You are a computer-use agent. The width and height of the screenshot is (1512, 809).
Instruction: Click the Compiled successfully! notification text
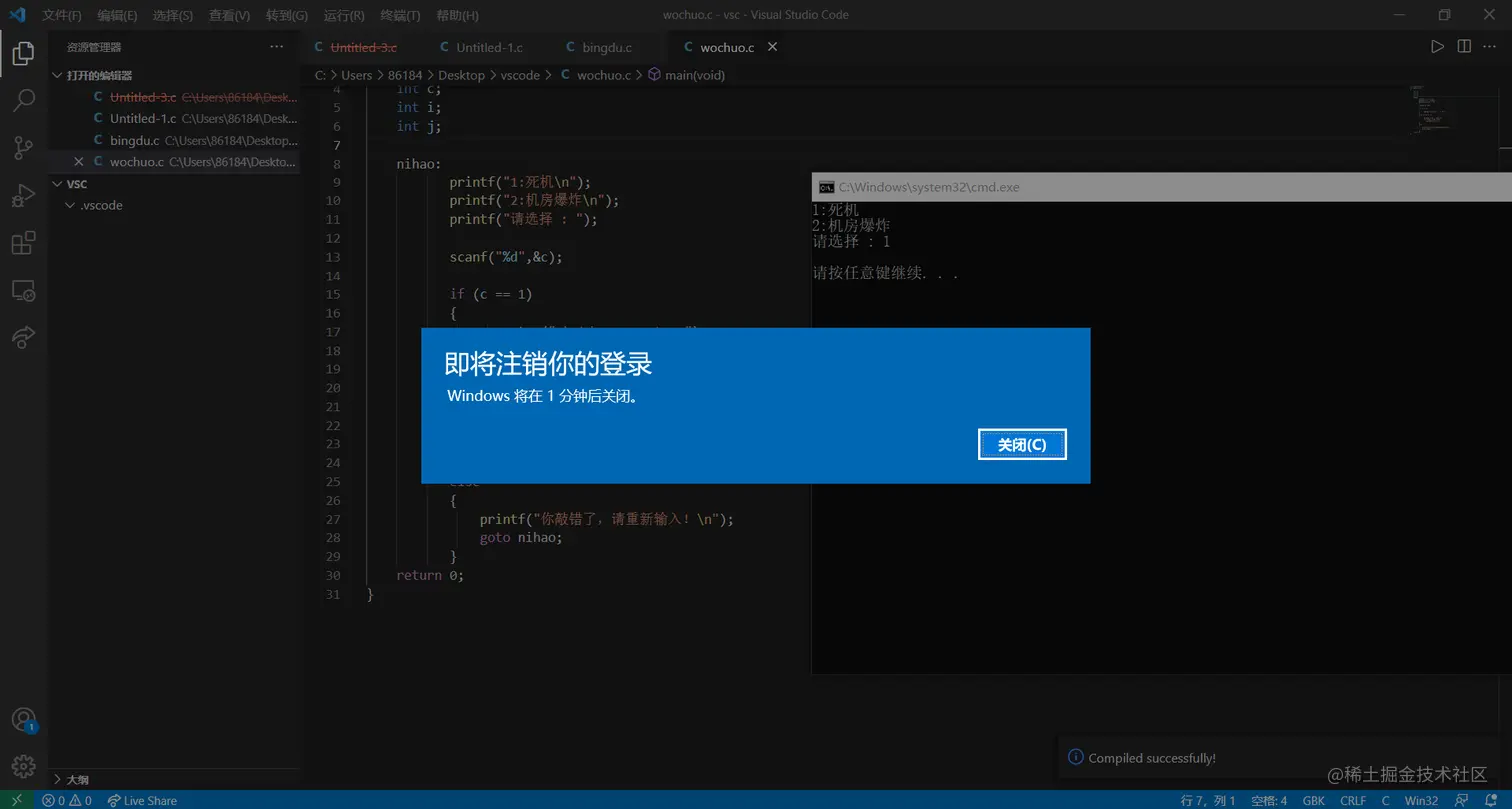(x=1152, y=758)
